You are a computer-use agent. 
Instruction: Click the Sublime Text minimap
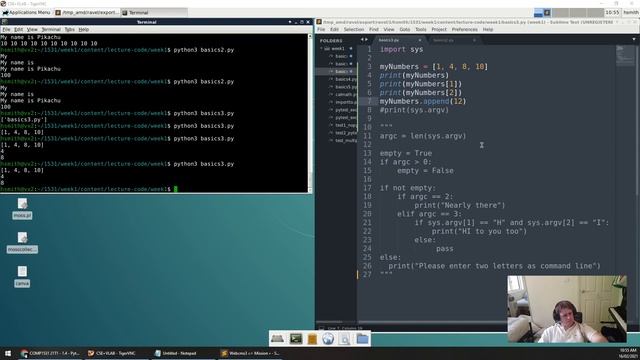click(625, 55)
